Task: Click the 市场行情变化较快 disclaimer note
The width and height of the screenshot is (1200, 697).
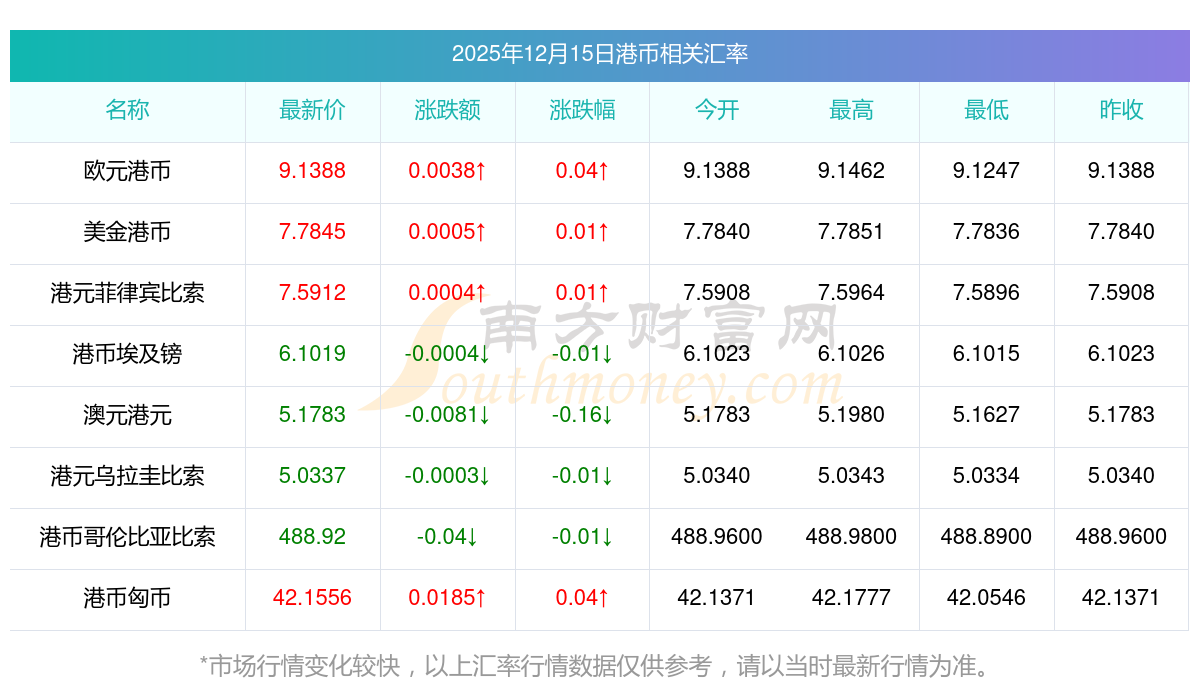Action: coord(599,666)
